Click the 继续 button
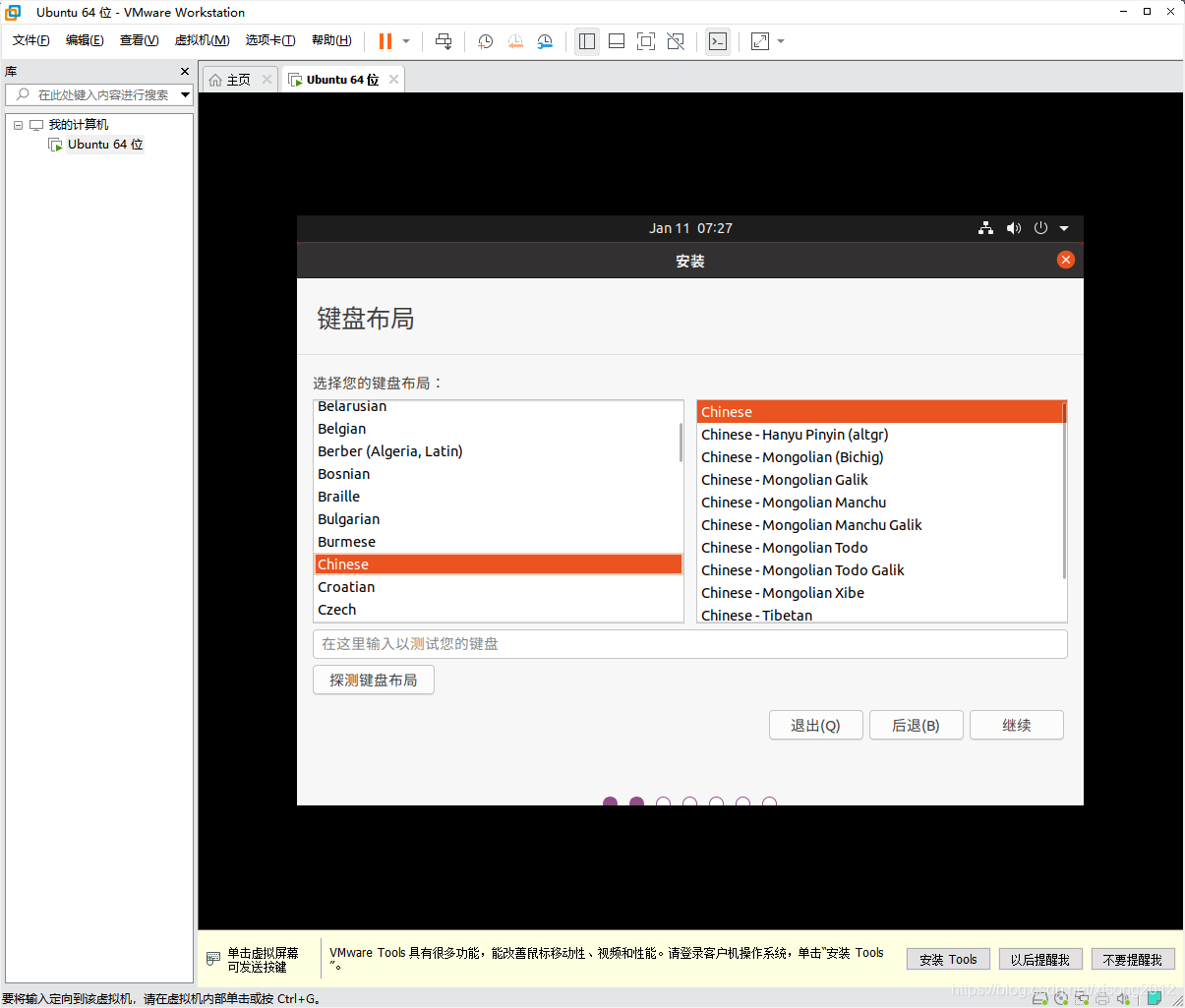Viewport: 1185px width, 1008px height. [x=1017, y=726]
